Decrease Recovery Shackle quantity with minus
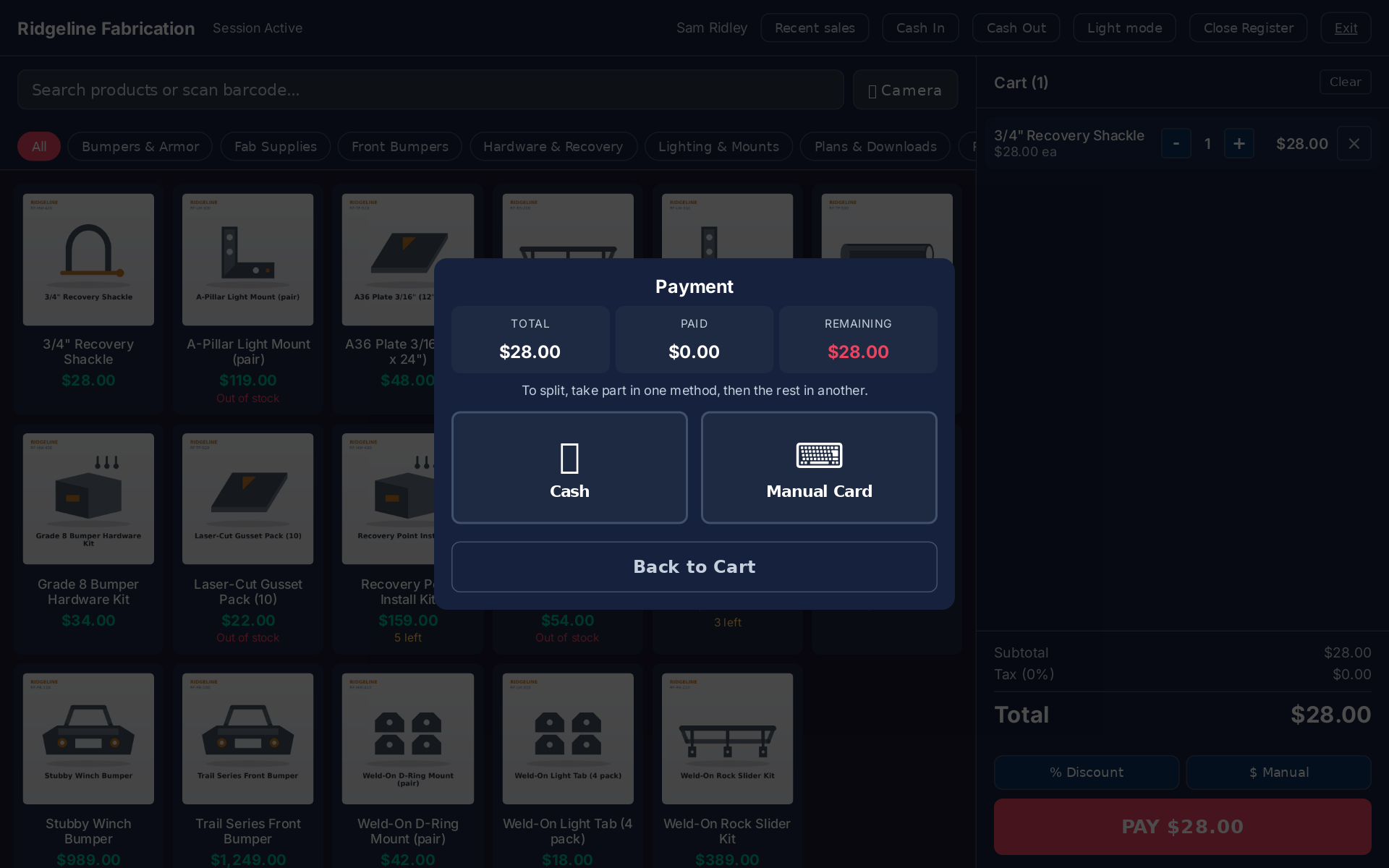The width and height of the screenshot is (1389, 868). [x=1176, y=144]
